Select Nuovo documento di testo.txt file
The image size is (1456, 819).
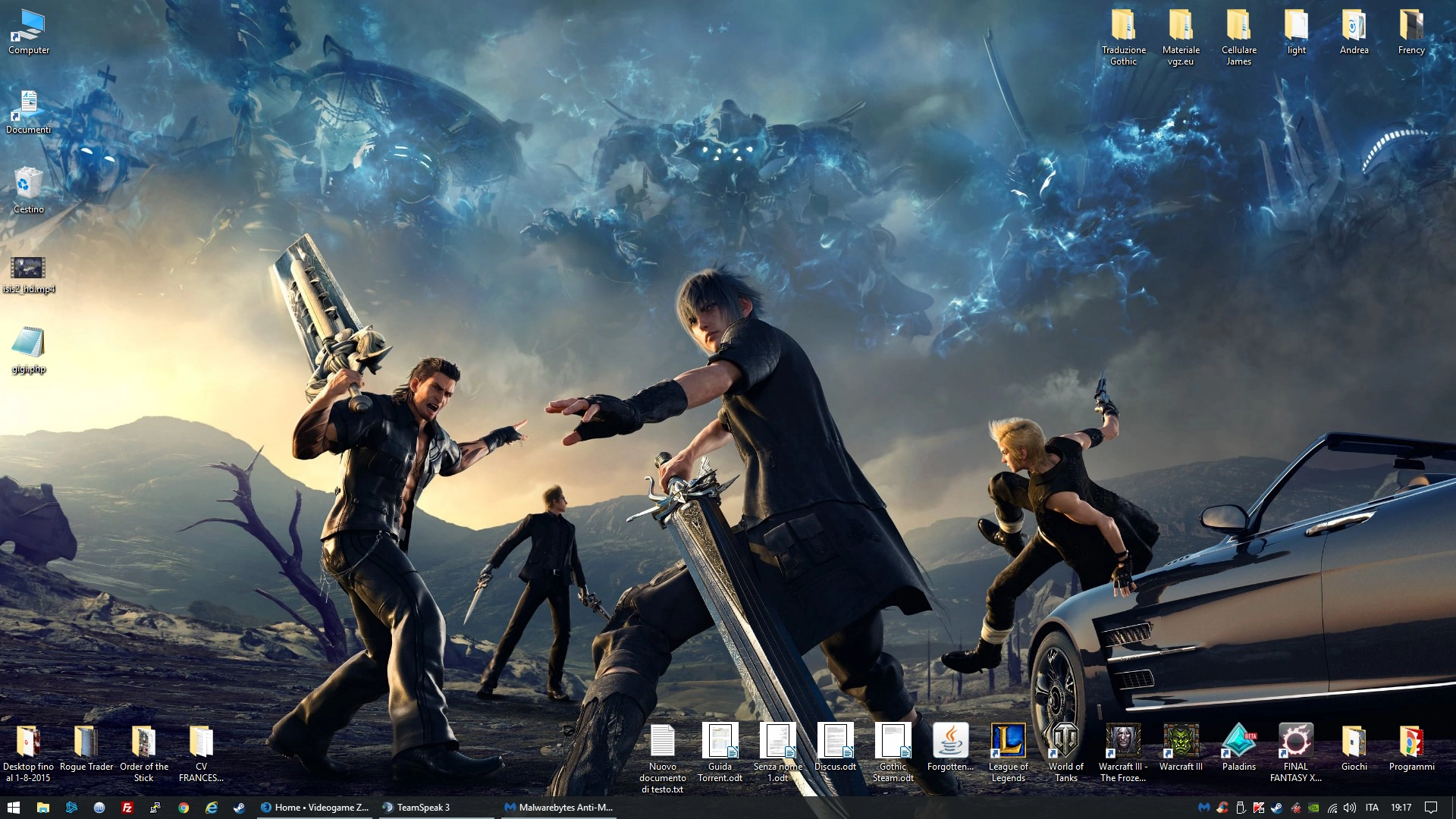point(663,758)
